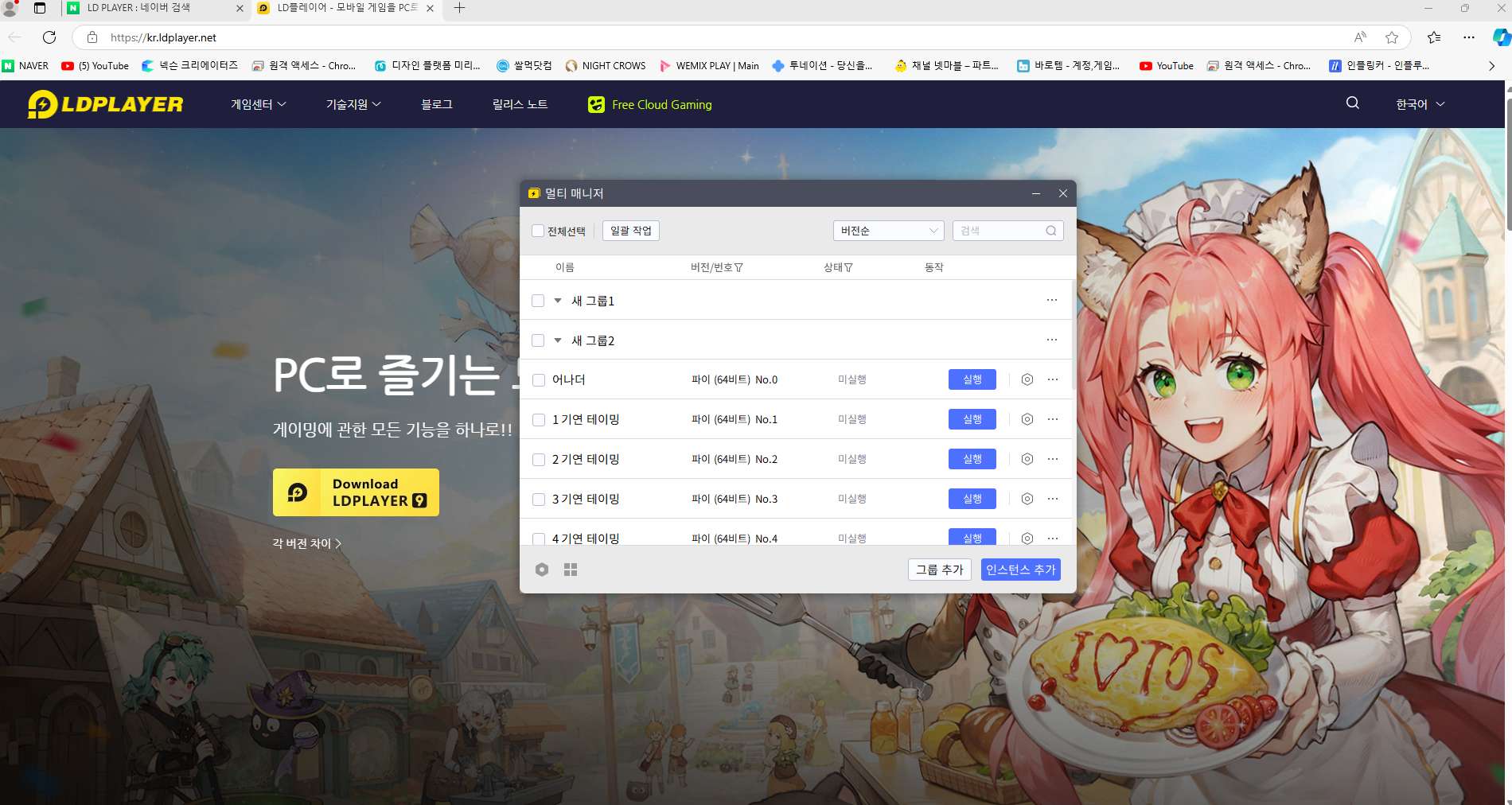Image resolution: width=1512 pixels, height=805 pixels.
Task: Open the Copilot sidebar icon
Action: (1501, 37)
